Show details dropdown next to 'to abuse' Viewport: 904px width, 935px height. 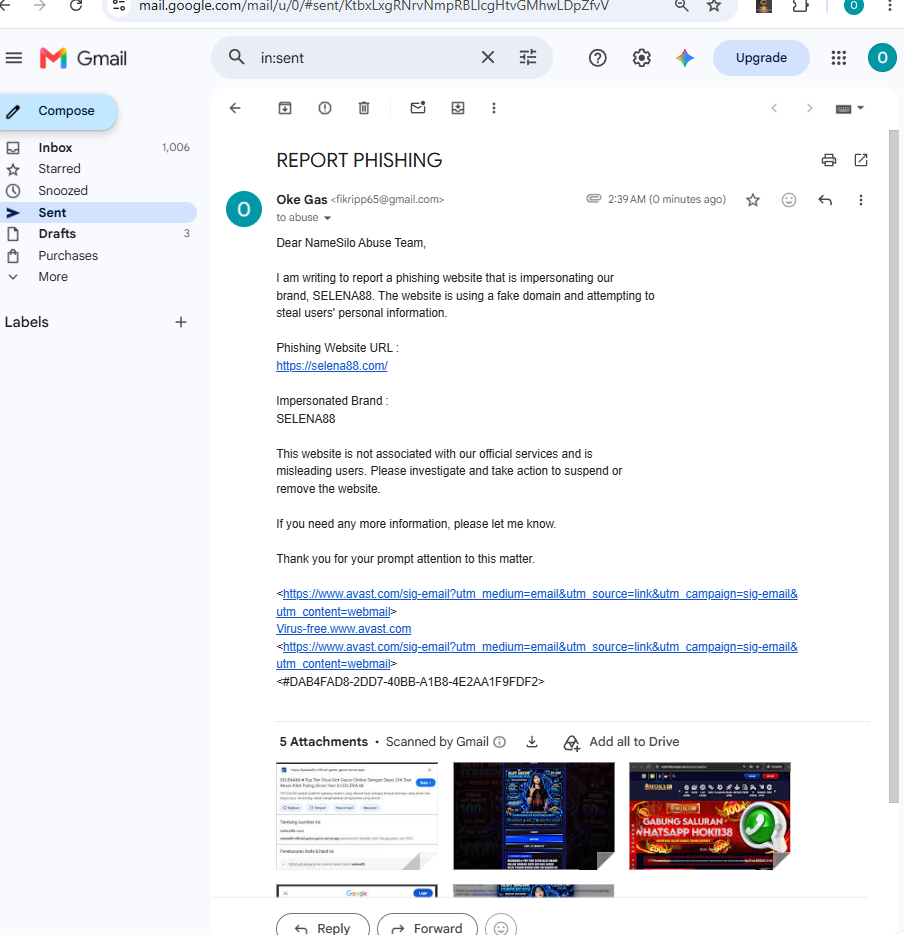click(327, 218)
